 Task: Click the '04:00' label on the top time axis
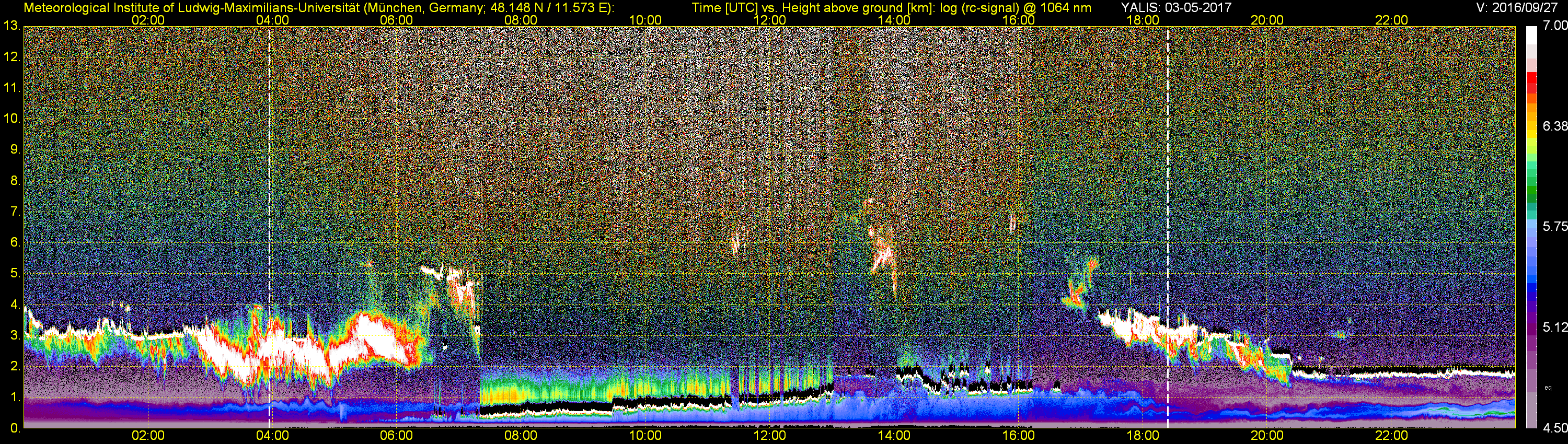(272, 20)
